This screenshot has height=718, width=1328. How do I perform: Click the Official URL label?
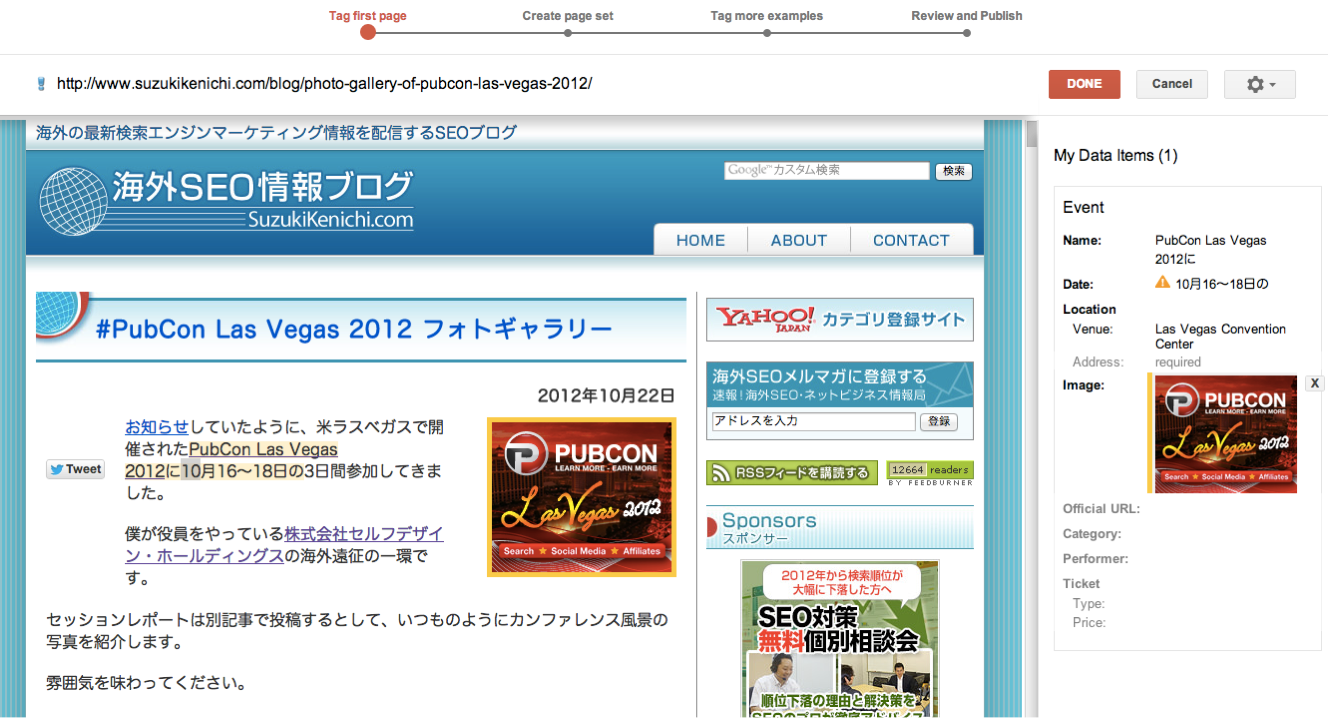pos(1101,509)
